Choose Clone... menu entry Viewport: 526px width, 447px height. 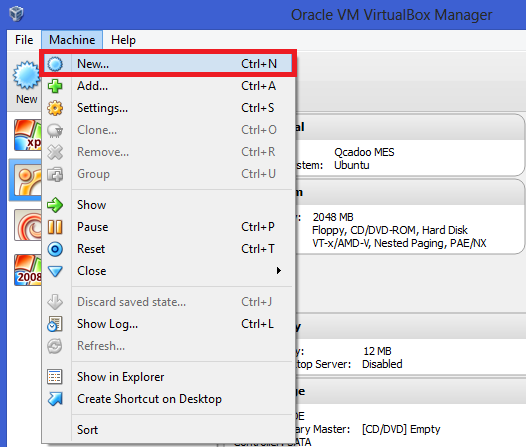click(168, 130)
